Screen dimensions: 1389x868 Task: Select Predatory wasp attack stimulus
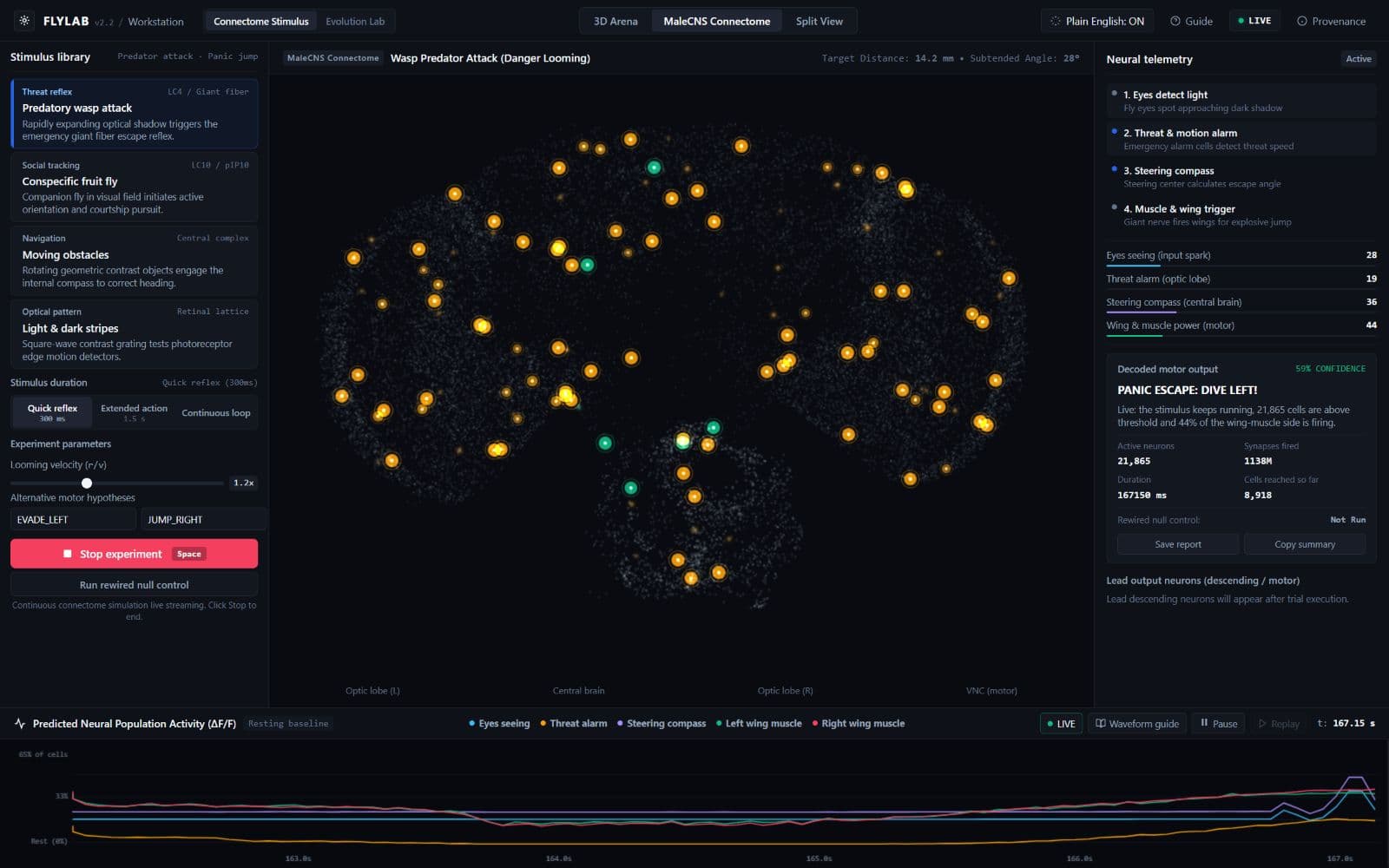click(134, 114)
